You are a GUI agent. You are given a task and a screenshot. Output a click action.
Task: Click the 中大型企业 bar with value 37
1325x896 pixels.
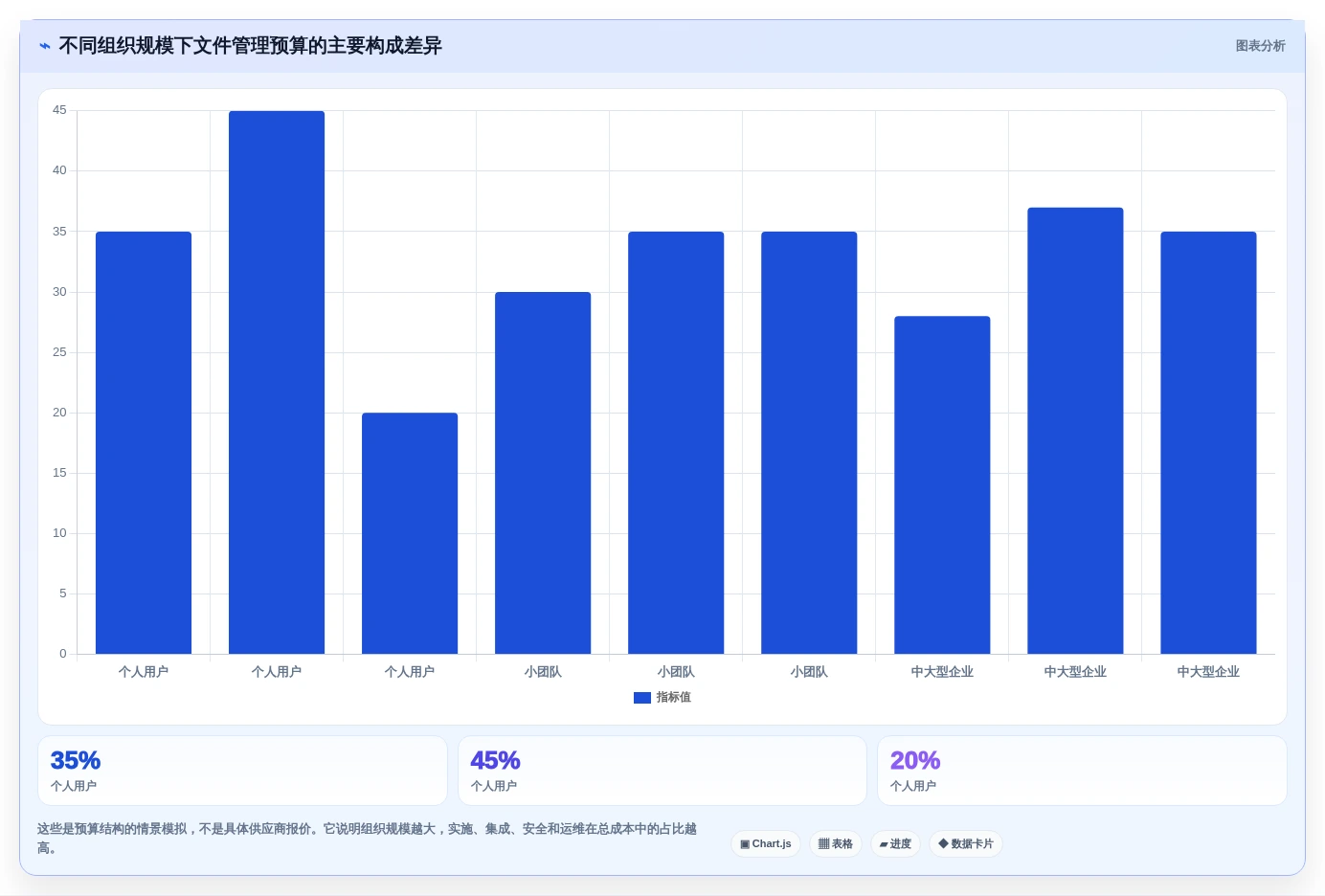coord(1075,431)
